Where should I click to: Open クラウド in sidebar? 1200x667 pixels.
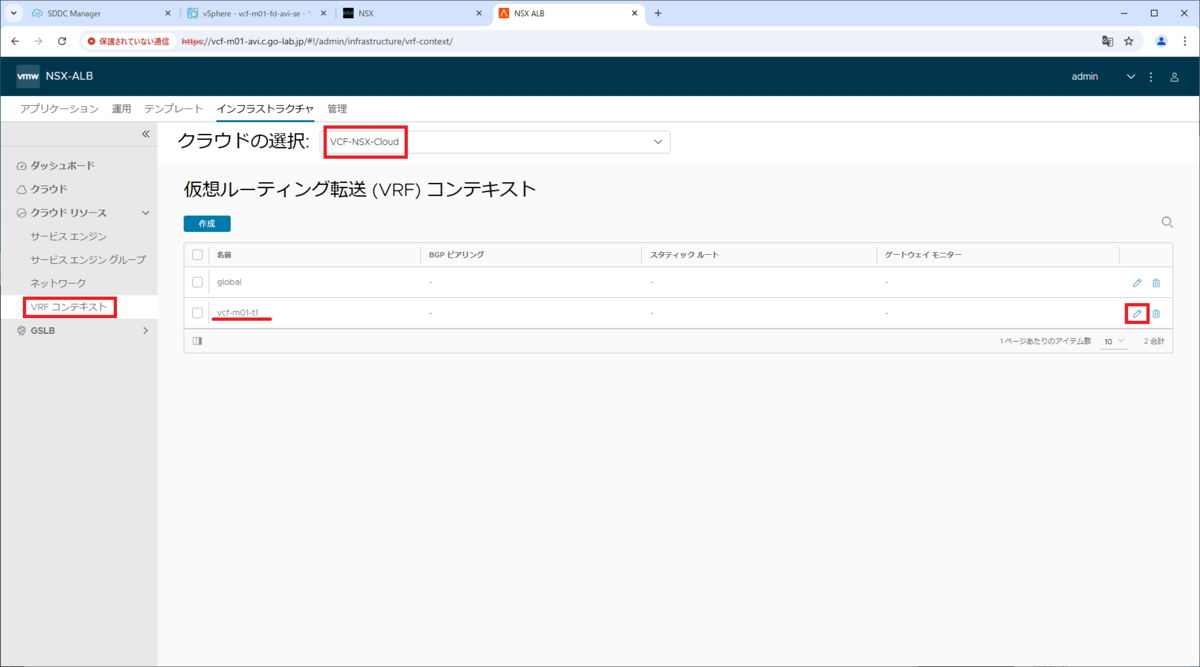48,189
